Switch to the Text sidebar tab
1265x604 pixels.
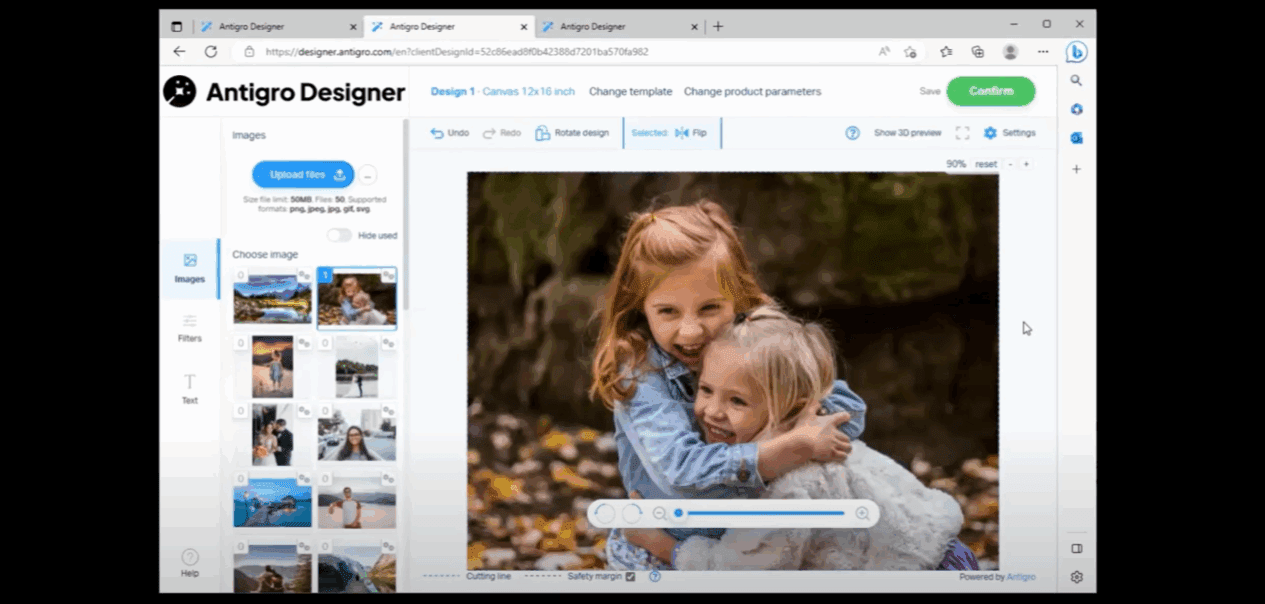click(x=190, y=388)
